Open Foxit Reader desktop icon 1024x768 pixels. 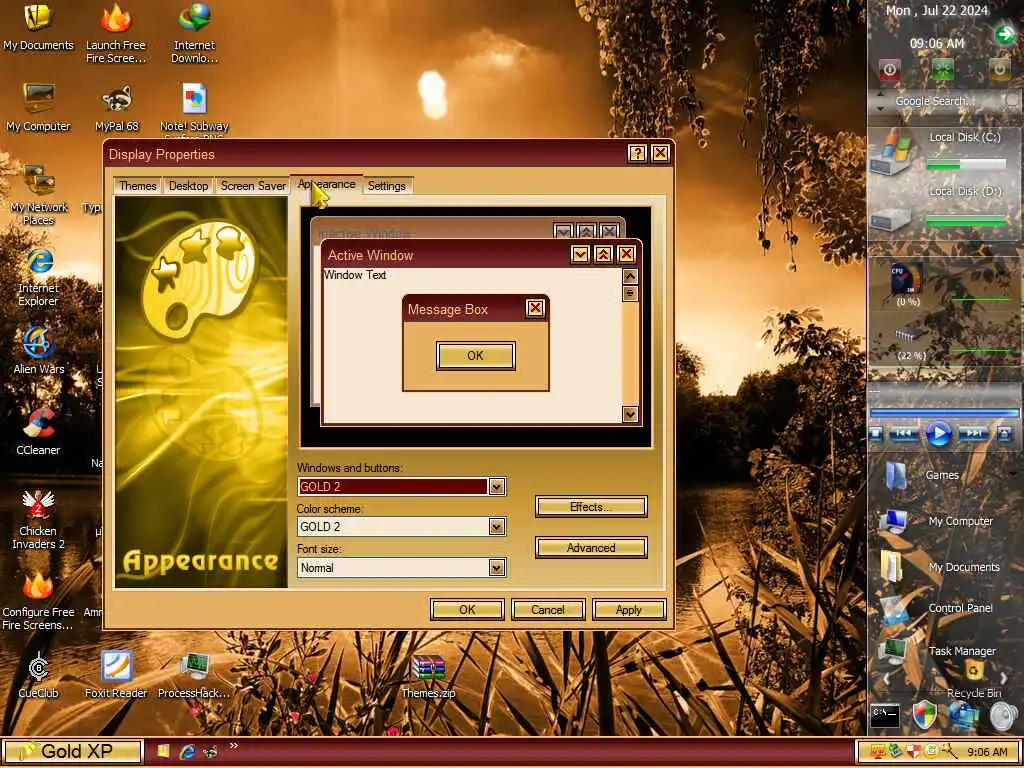116,675
